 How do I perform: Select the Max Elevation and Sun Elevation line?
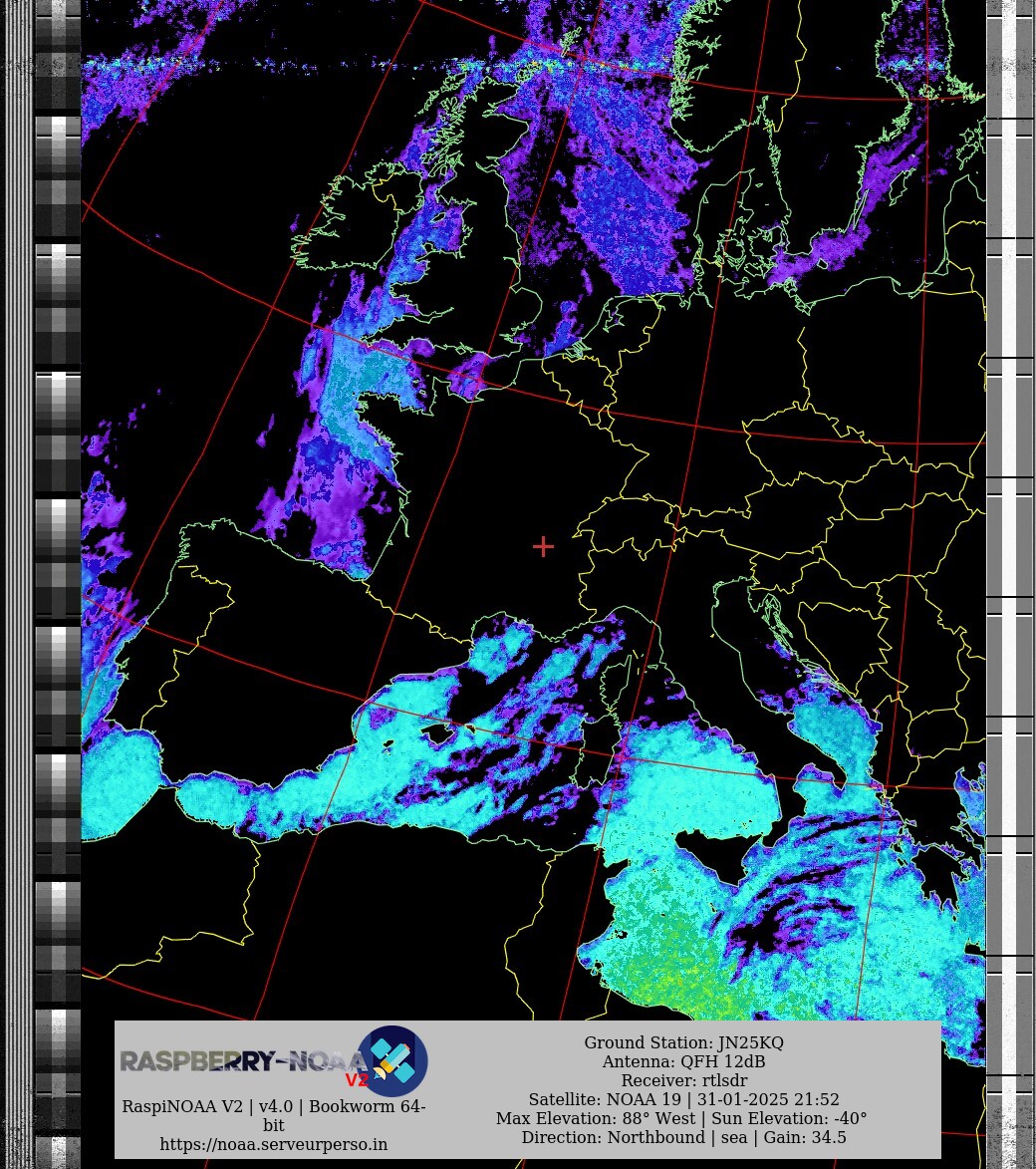pyautogui.click(x=681, y=1118)
